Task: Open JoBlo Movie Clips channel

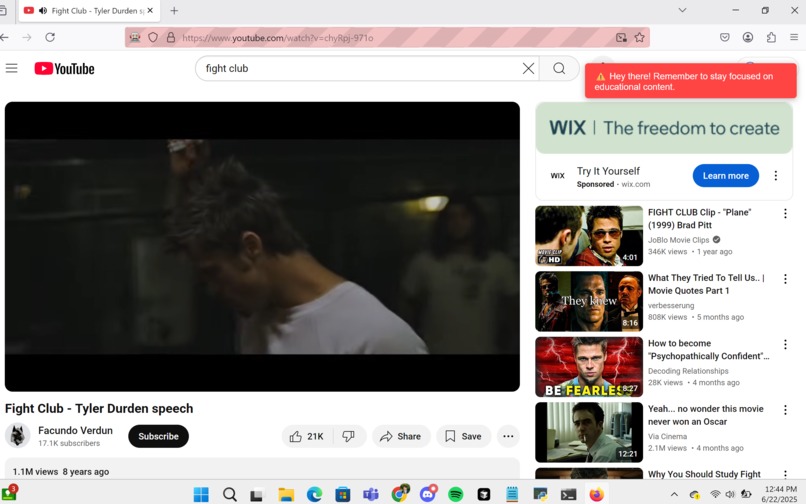Action: [x=679, y=240]
